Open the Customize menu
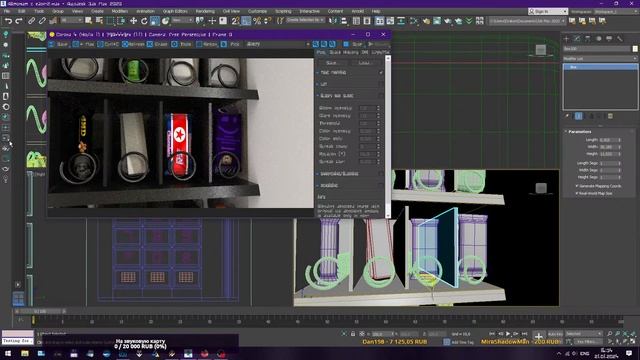 (x=258, y=11)
